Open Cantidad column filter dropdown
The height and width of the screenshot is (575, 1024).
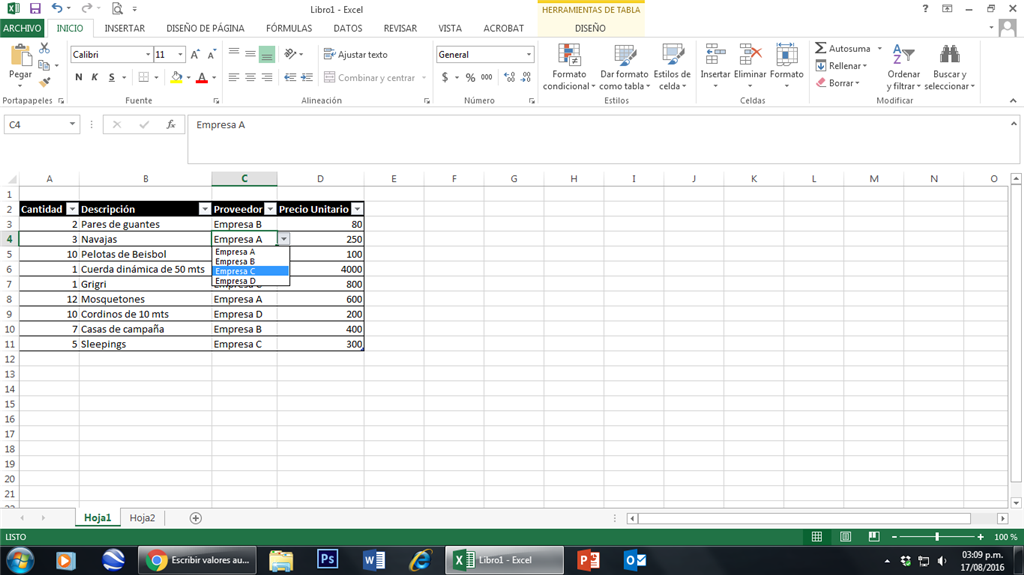(x=72, y=209)
